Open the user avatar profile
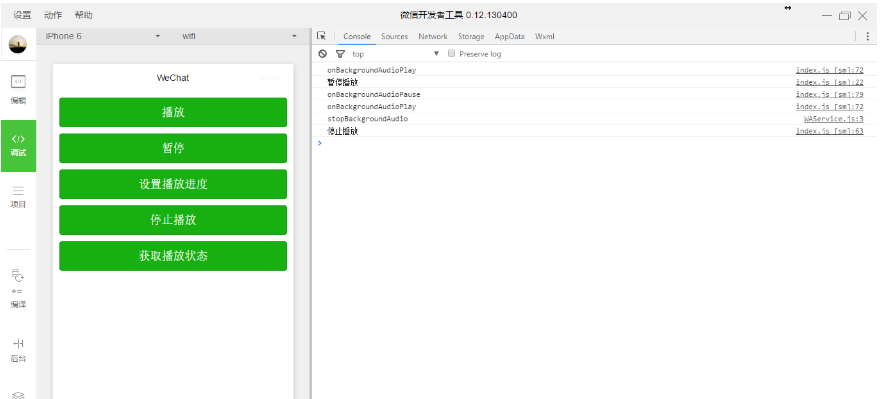The width and height of the screenshot is (886, 399). (18, 44)
